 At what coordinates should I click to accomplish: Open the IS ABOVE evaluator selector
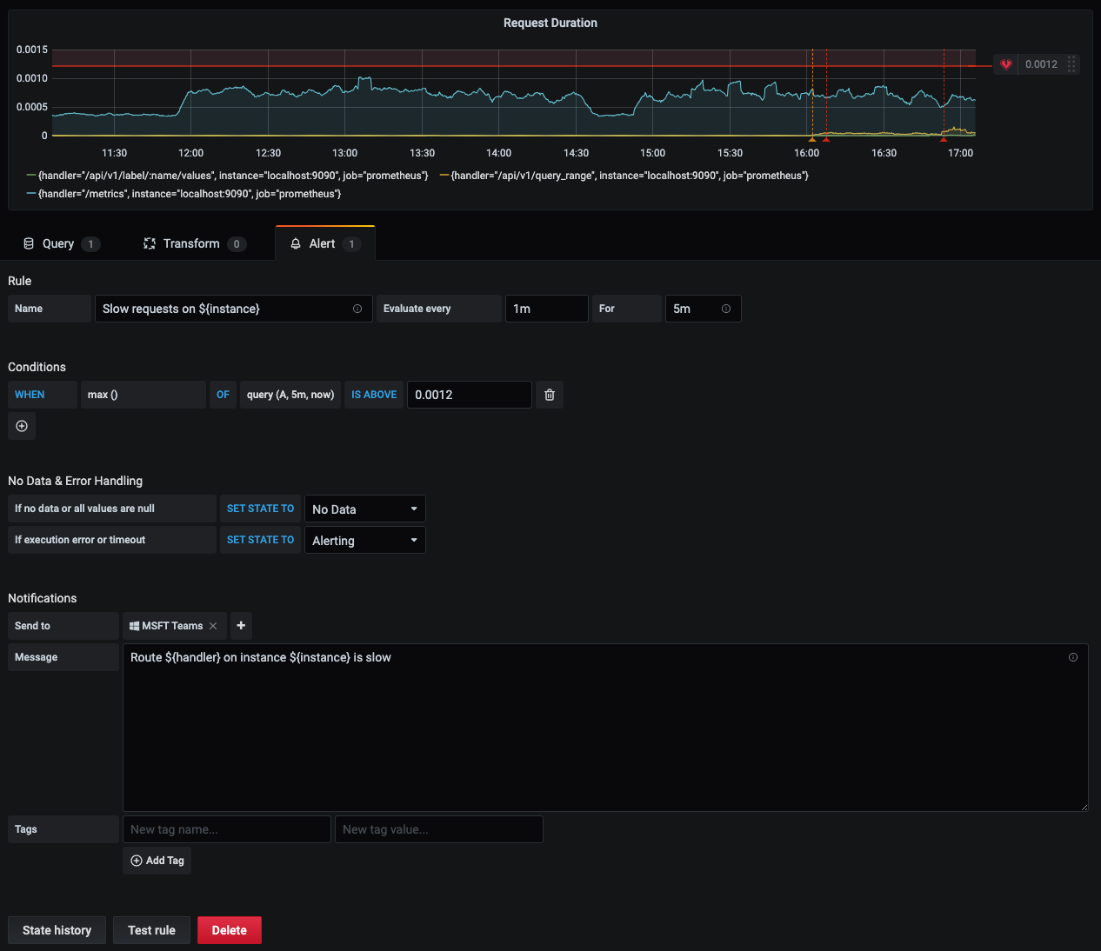pyautogui.click(x=373, y=394)
